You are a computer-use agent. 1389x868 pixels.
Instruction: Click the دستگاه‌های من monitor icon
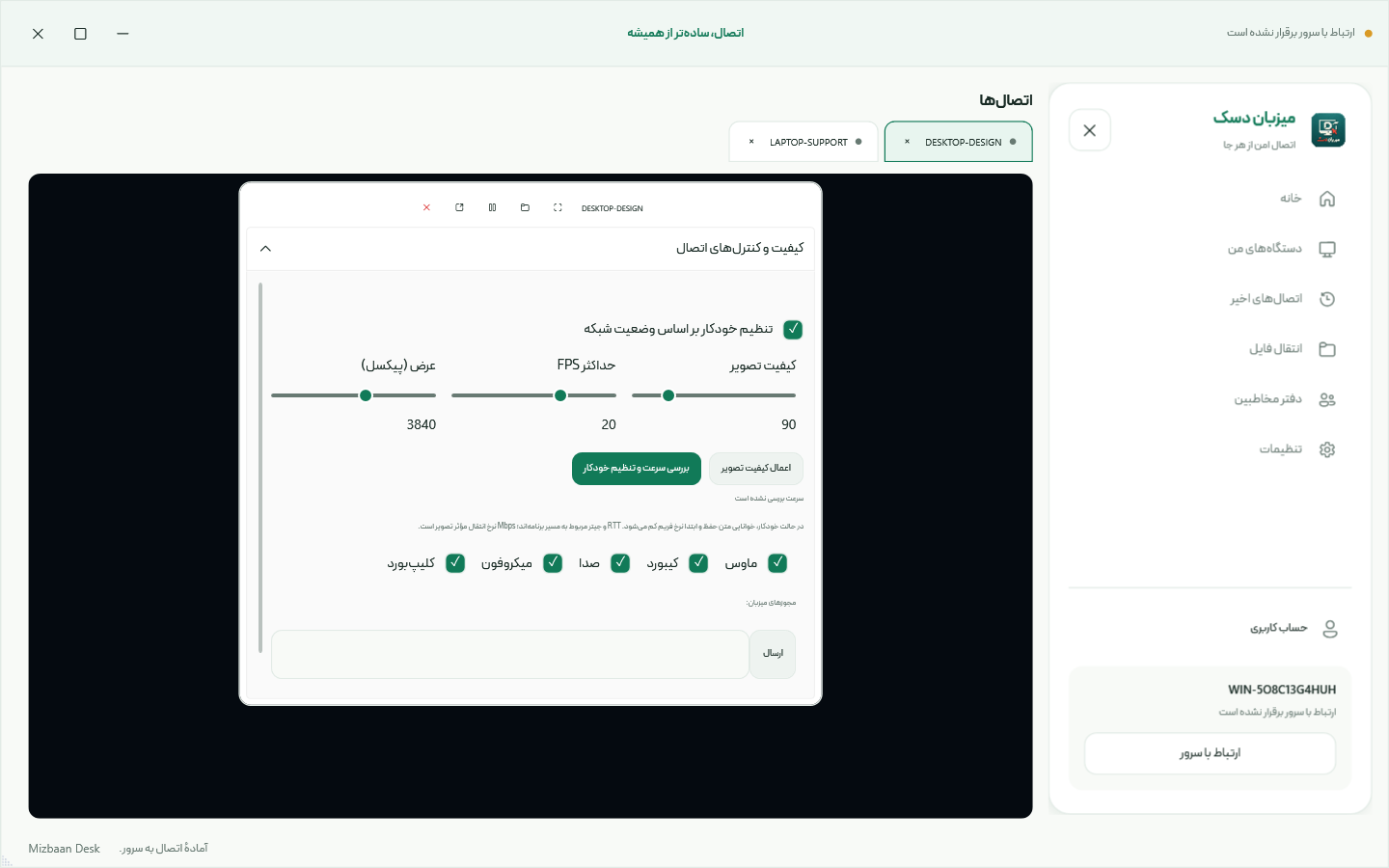click(1327, 249)
